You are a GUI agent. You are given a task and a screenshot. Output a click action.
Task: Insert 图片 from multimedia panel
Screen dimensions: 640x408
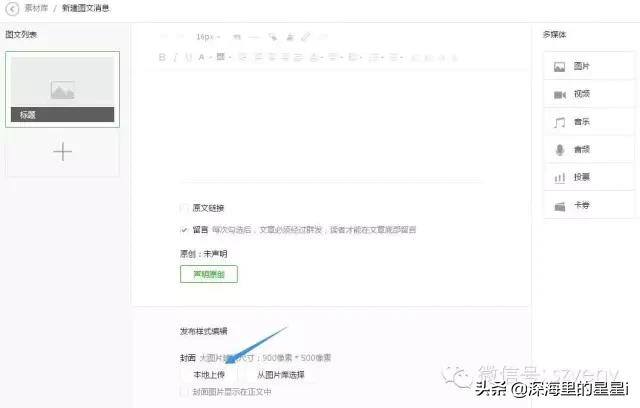tap(589, 66)
